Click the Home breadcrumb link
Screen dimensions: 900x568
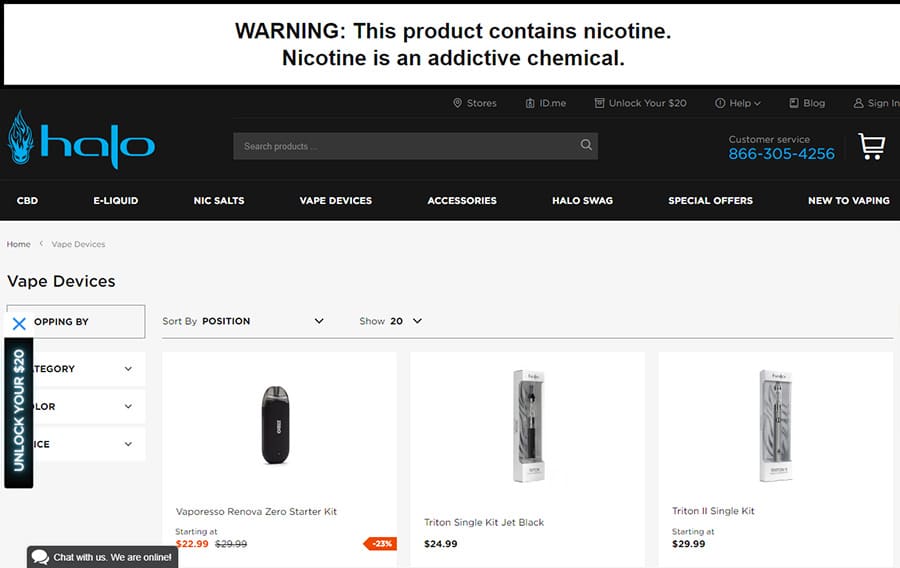pyautogui.click(x=19, y=244)
